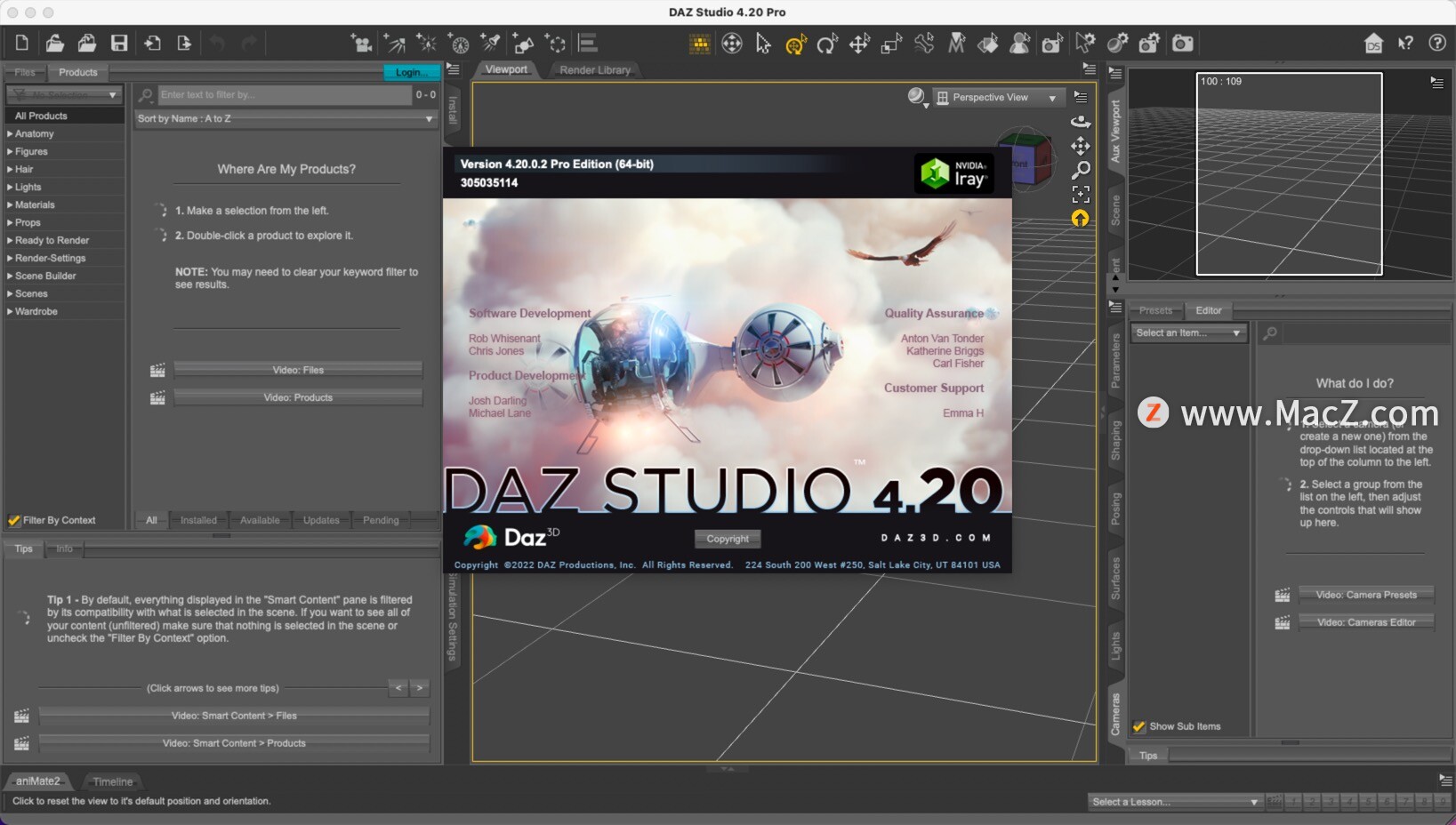Click the Video: Files button

point(298,370)
